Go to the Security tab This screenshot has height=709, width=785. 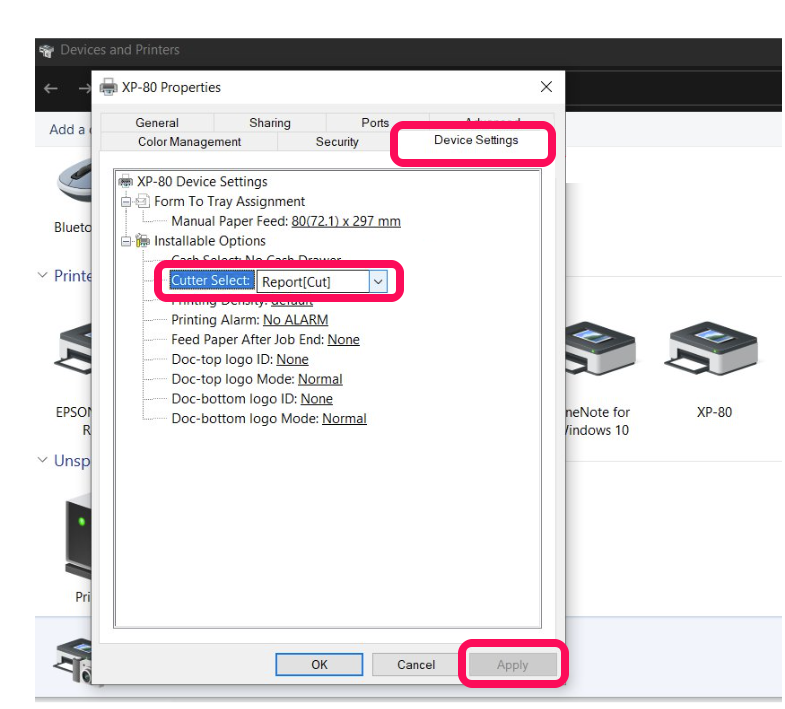[x=337, y=142]
